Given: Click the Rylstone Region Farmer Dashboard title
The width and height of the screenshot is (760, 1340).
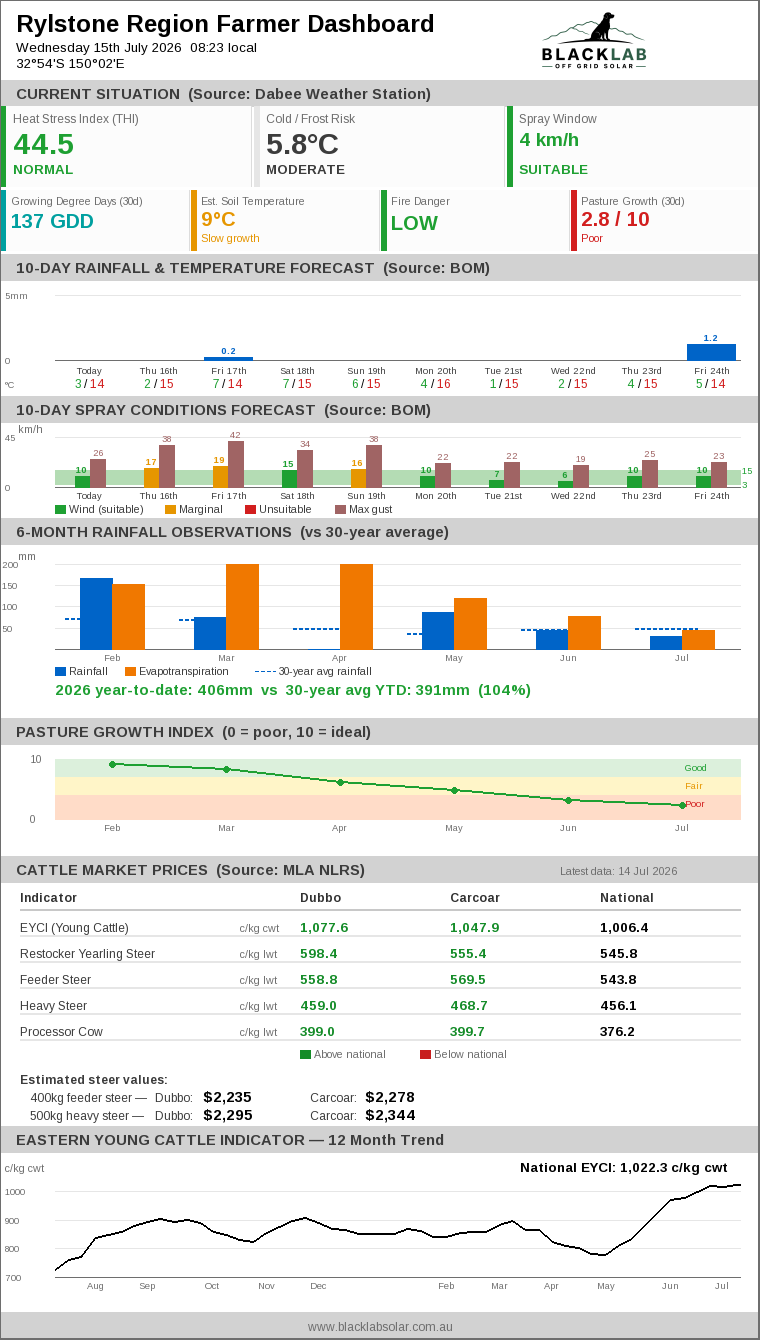Looking at the screenshot, I should (x=226, y=24).
